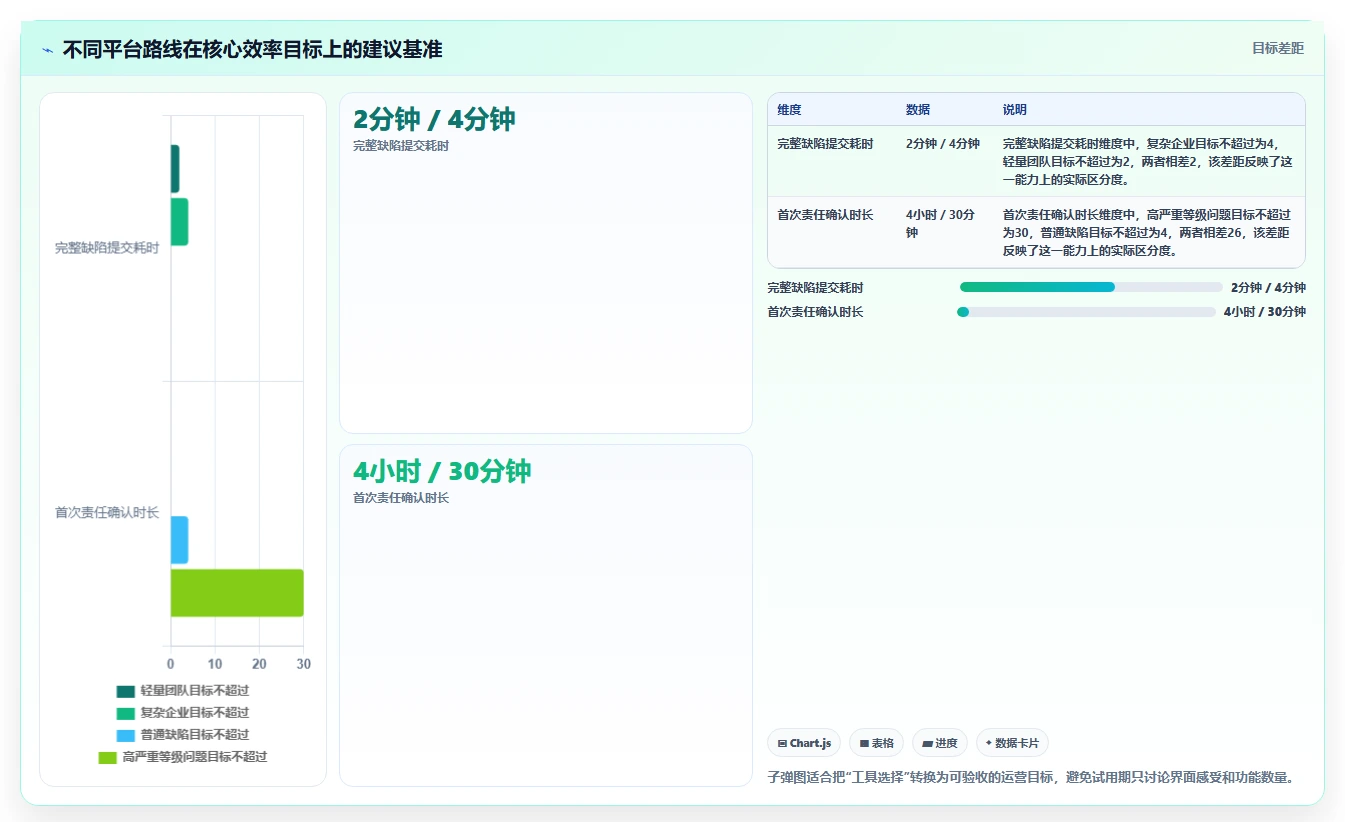
Task: Click the table cell reading 4小时 / 30分钟
Action: tap(940, 224)
